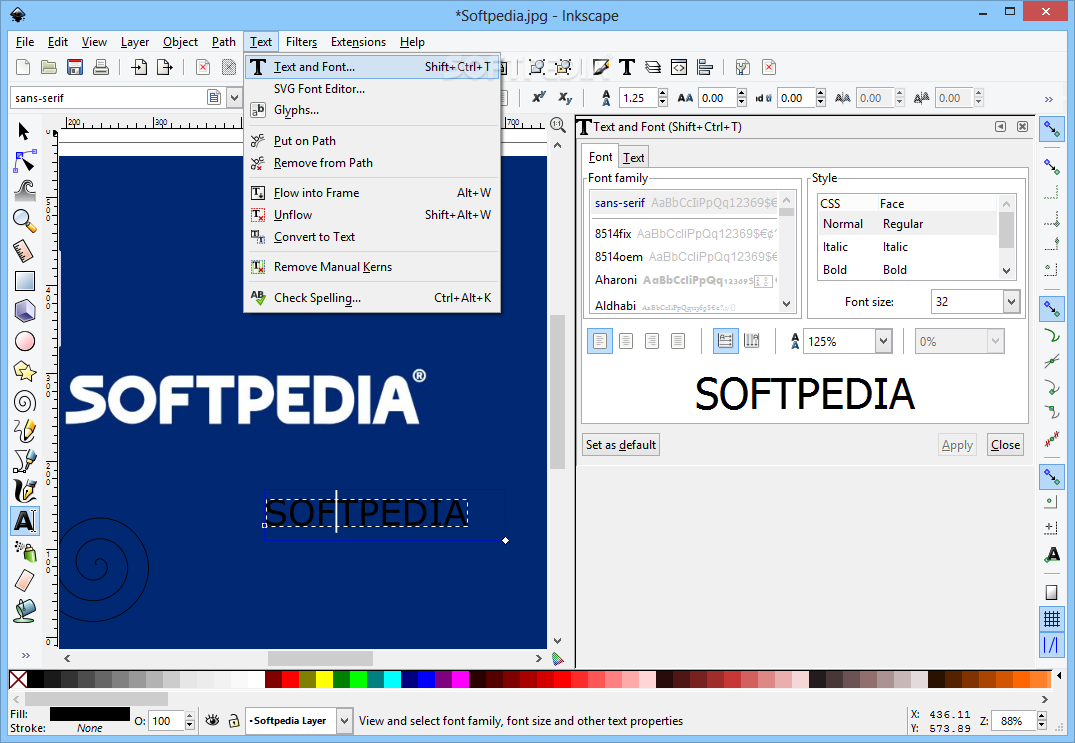
Task: Enable horizontal text orientation
Action: coord(725,341)
